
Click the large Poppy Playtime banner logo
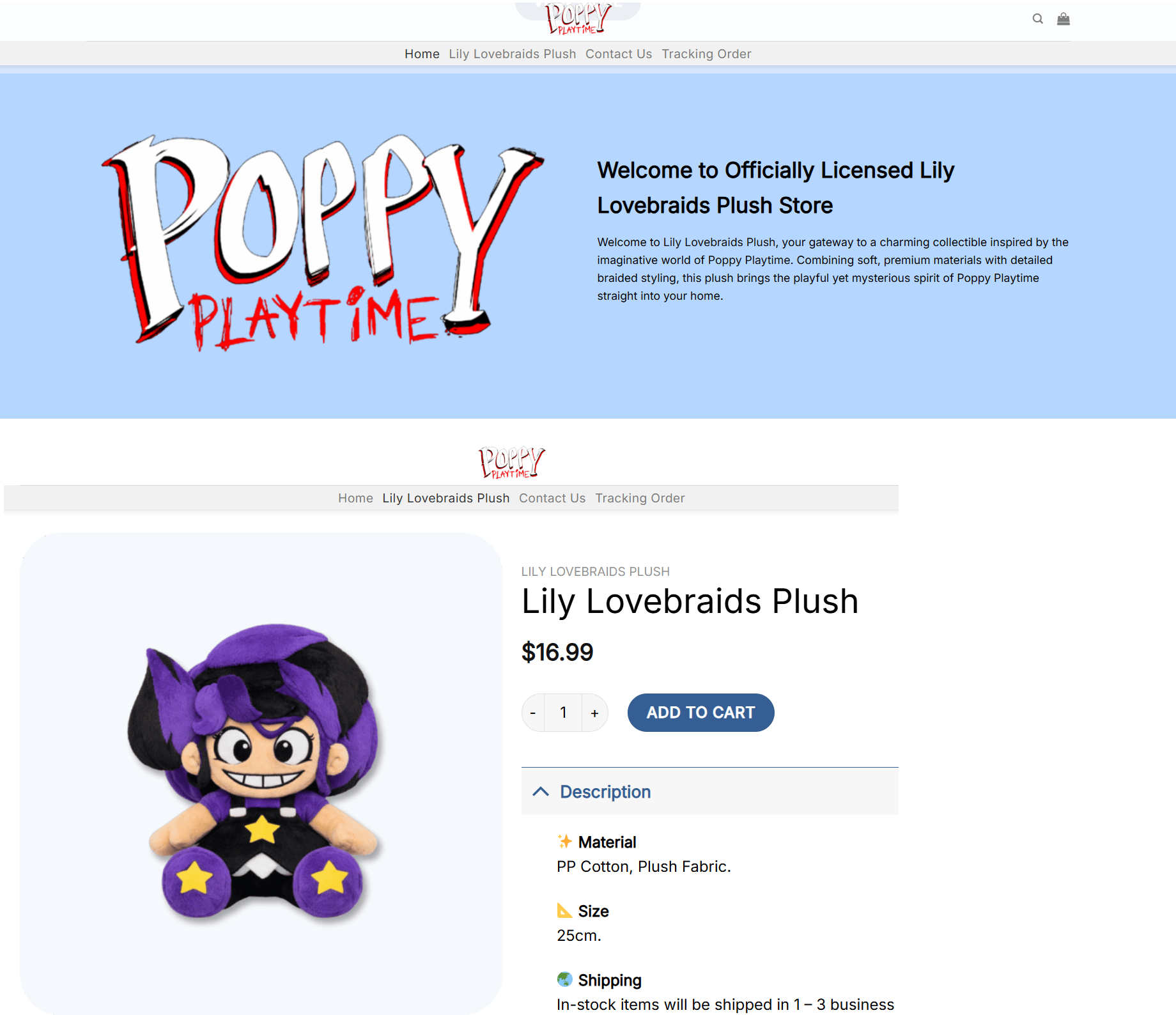[x=323, y=243]
